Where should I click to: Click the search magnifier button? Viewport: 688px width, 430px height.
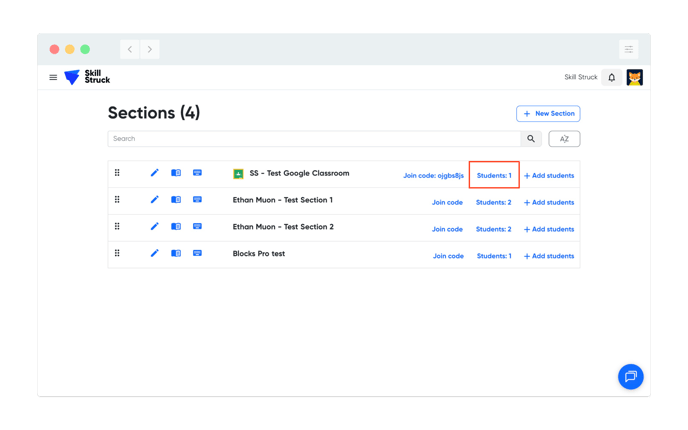click(x=532, y=139)
